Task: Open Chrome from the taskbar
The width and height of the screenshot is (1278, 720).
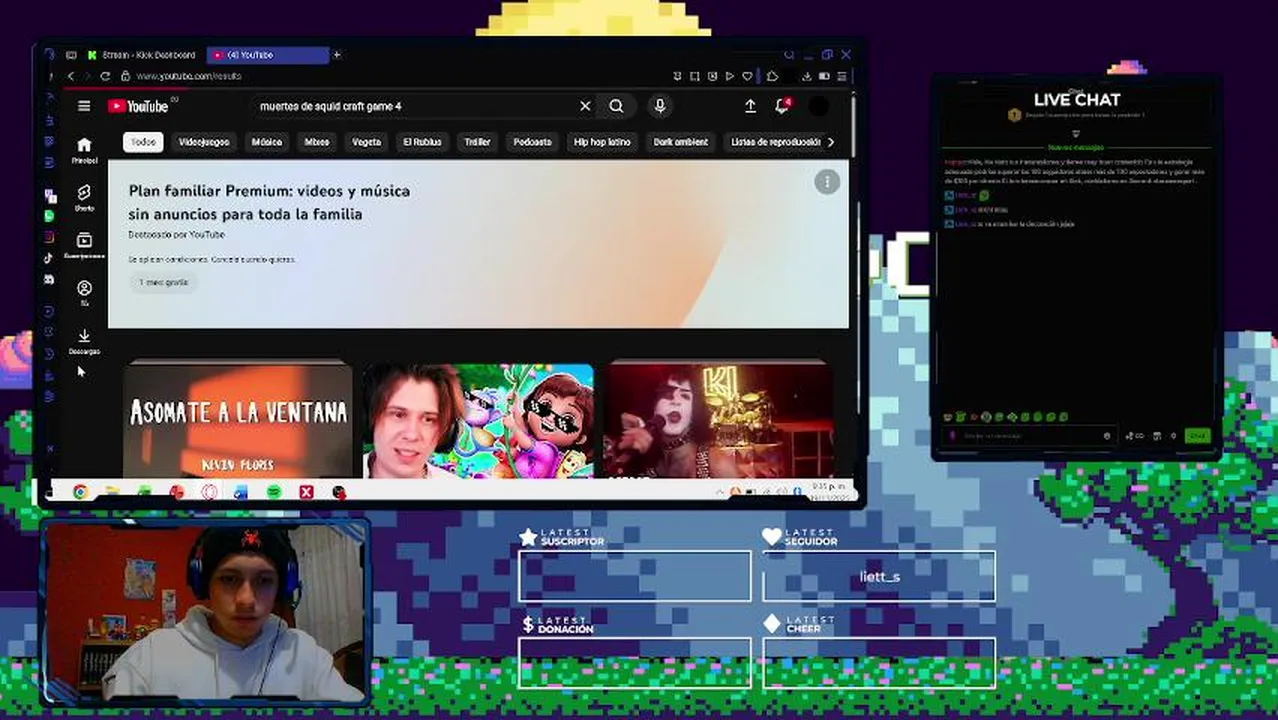Action: tap(80, 492)
